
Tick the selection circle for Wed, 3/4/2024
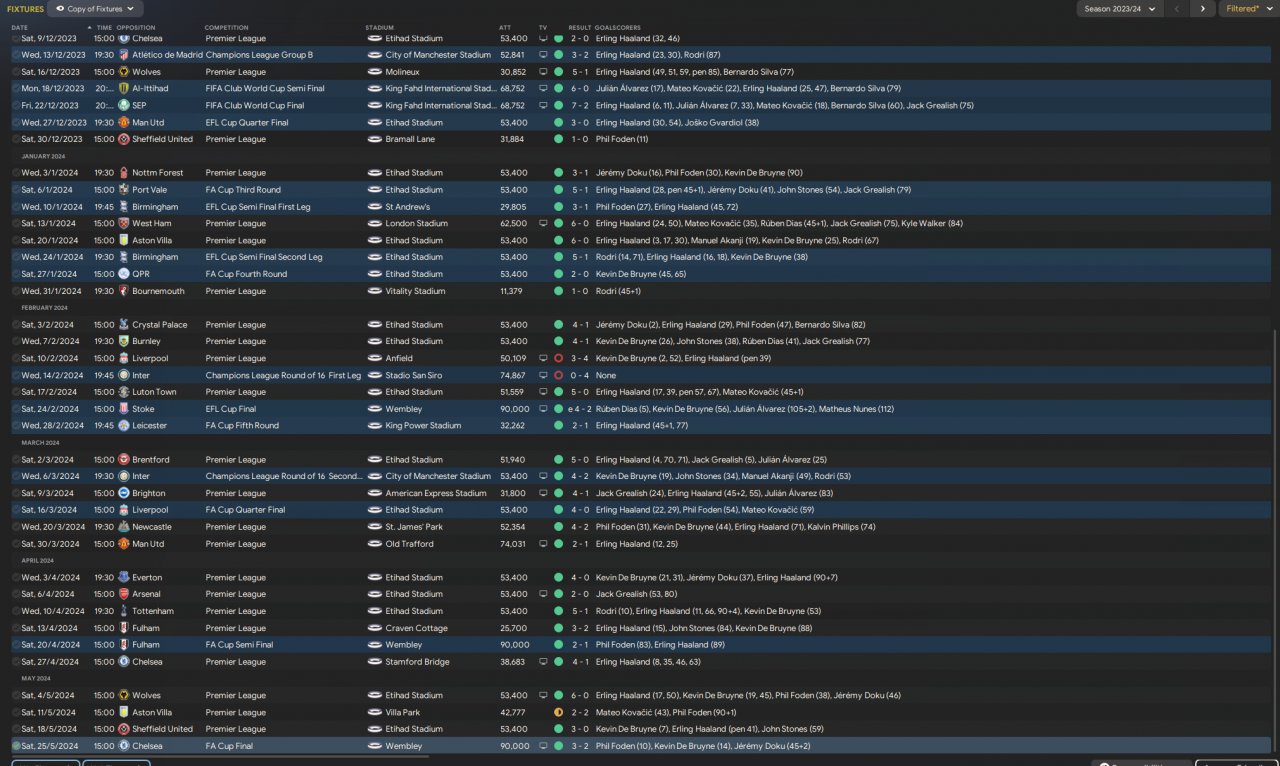tap(16, 577)
